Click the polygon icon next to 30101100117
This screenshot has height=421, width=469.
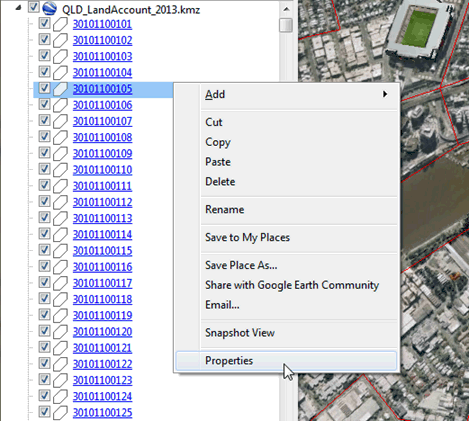click(60, 283)
